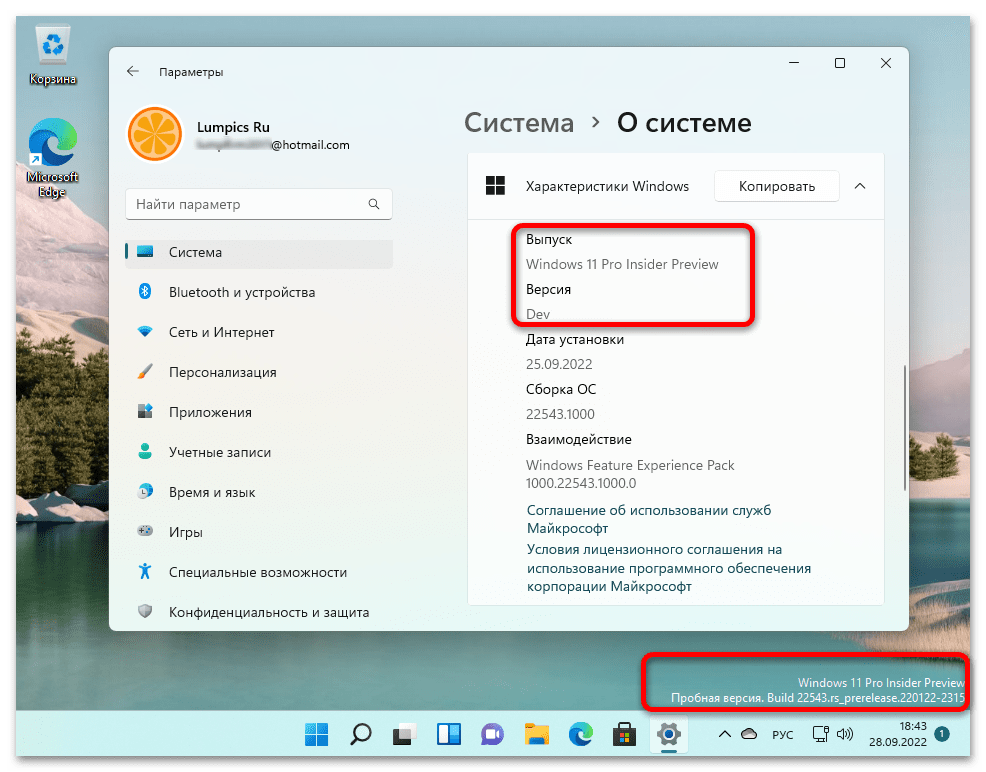986x772 pixels.
Task: Collapse the Характеристики Windows section
Action: click(860, 186)
